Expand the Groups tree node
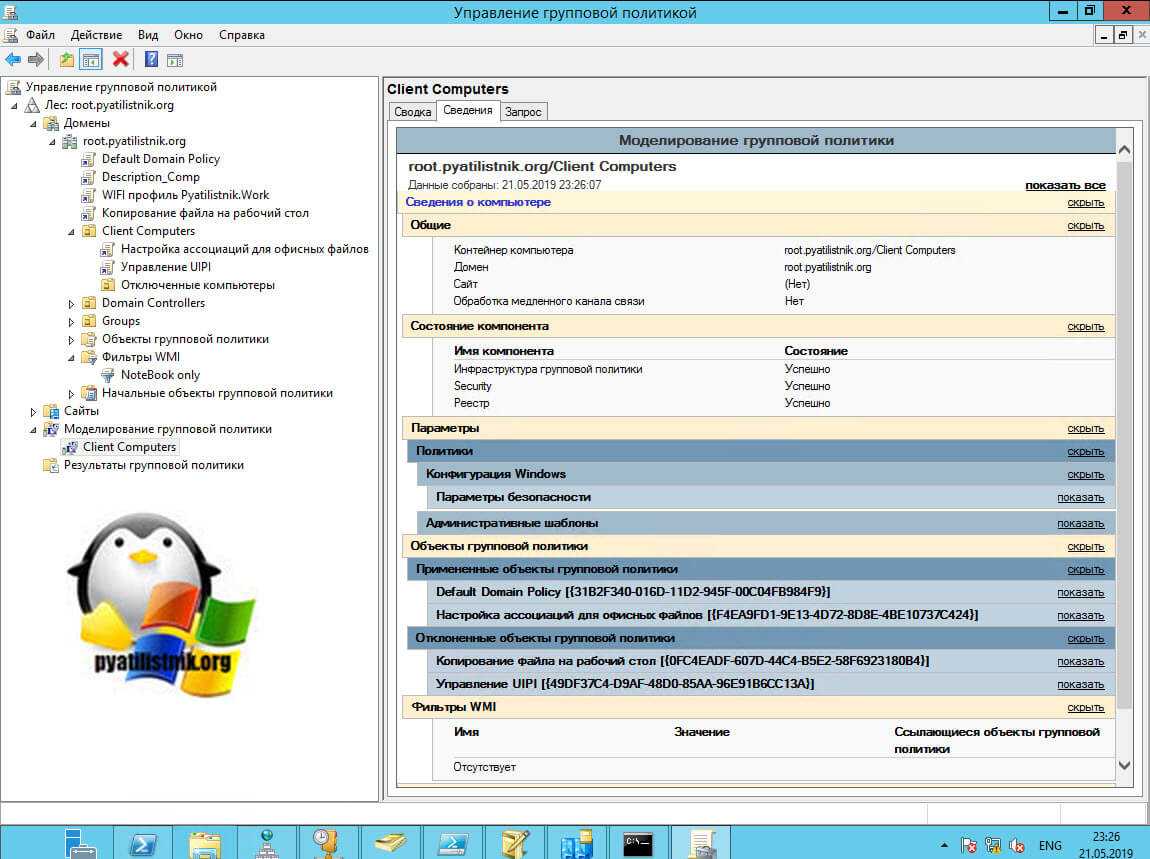This screenshot has width=1150, height=859. pyautogui.click(x=71, y=321)
